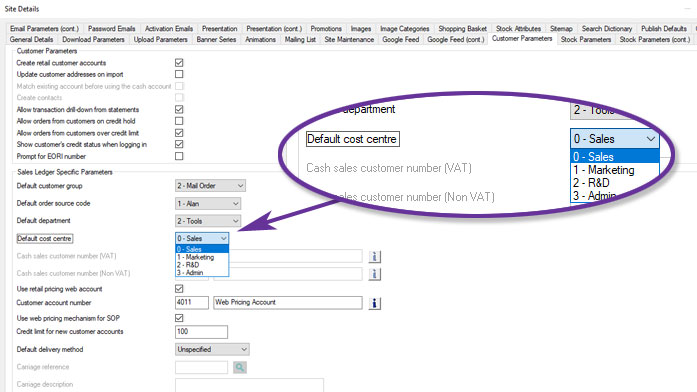Open the Download Parameters tab
697x392 pixels.
(x=93, y=40)
